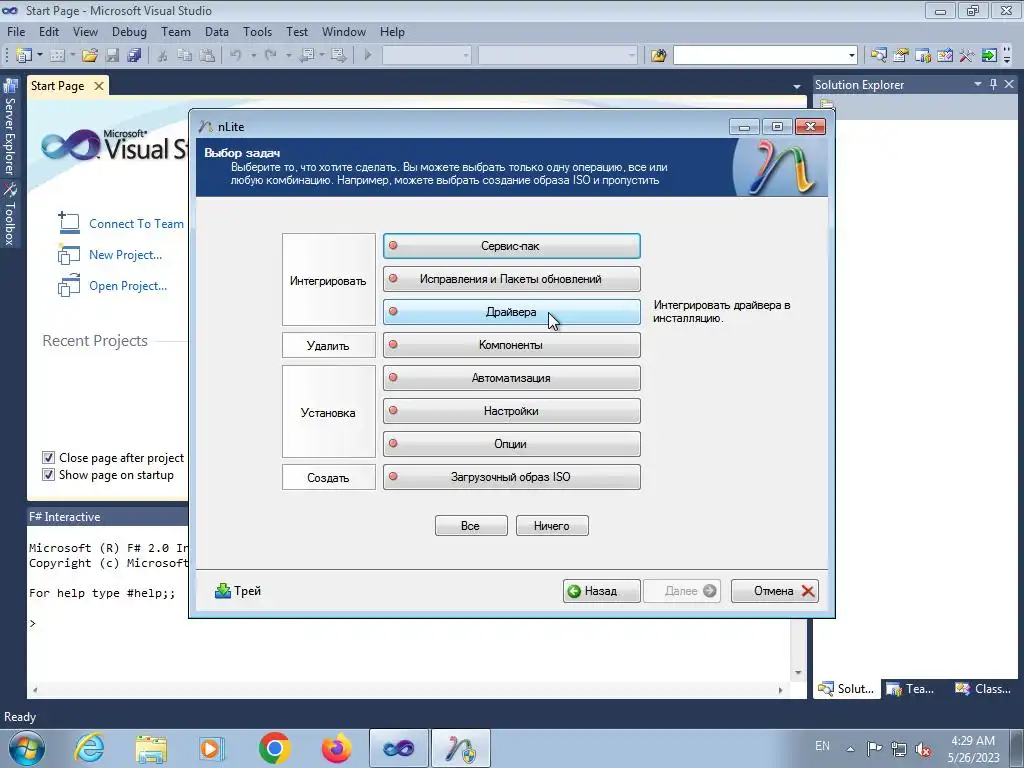This screenshot has width=1024, height=768.
Task: Open the Find combo box dropdown arrow
Action: 852,56
